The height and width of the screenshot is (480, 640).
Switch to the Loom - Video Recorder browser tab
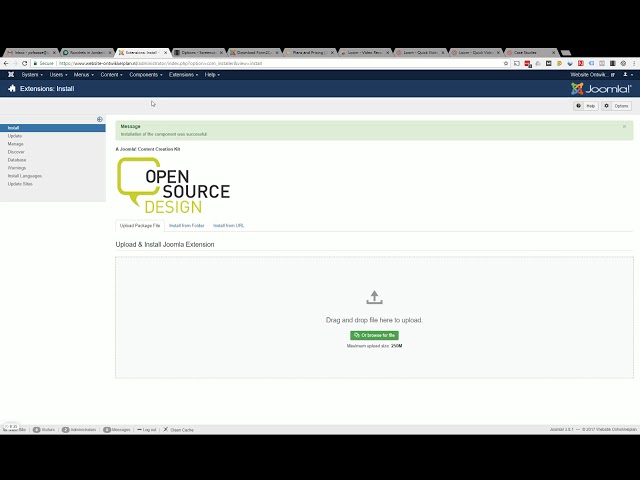tap(364, 53)
